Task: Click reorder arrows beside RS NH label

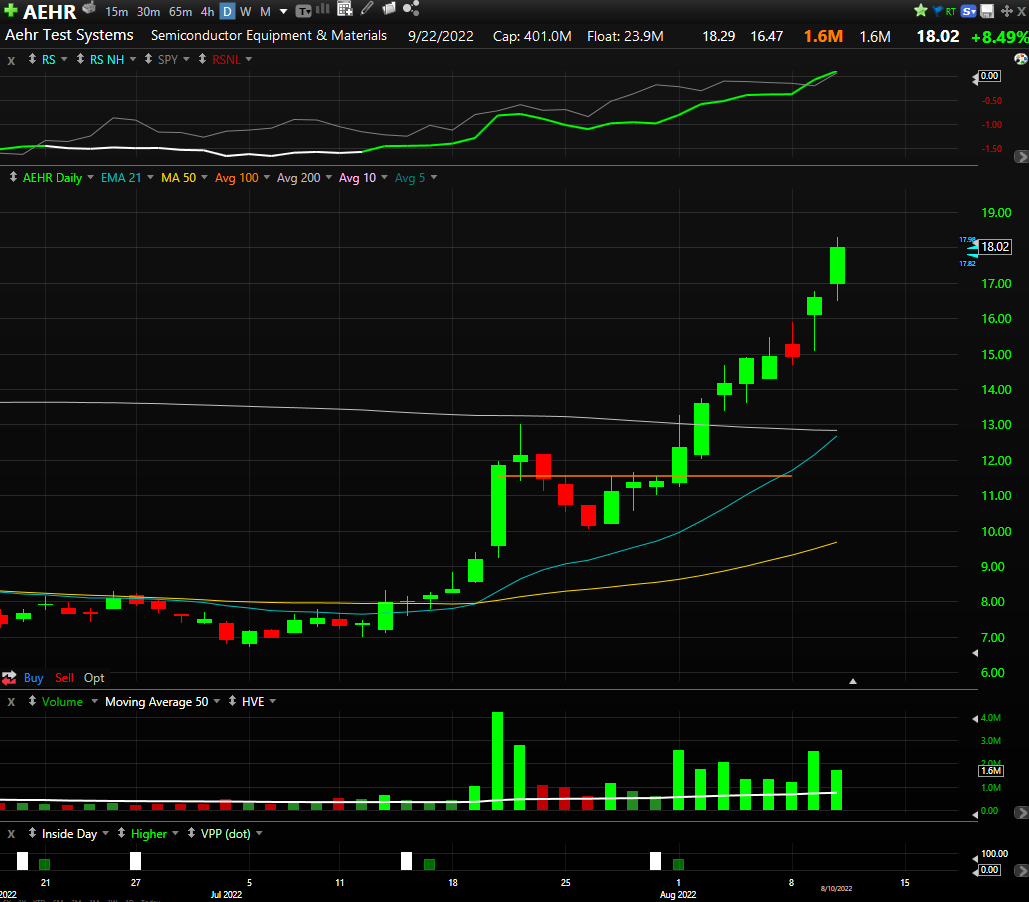Action: point(80,59)
